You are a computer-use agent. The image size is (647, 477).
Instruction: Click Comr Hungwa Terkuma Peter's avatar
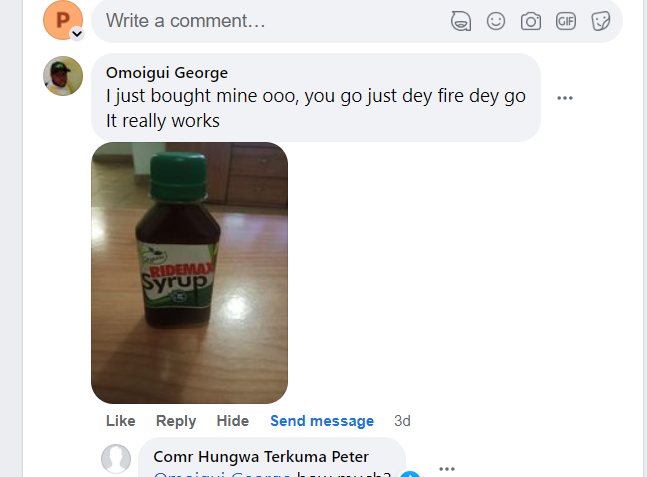point(116,458)
